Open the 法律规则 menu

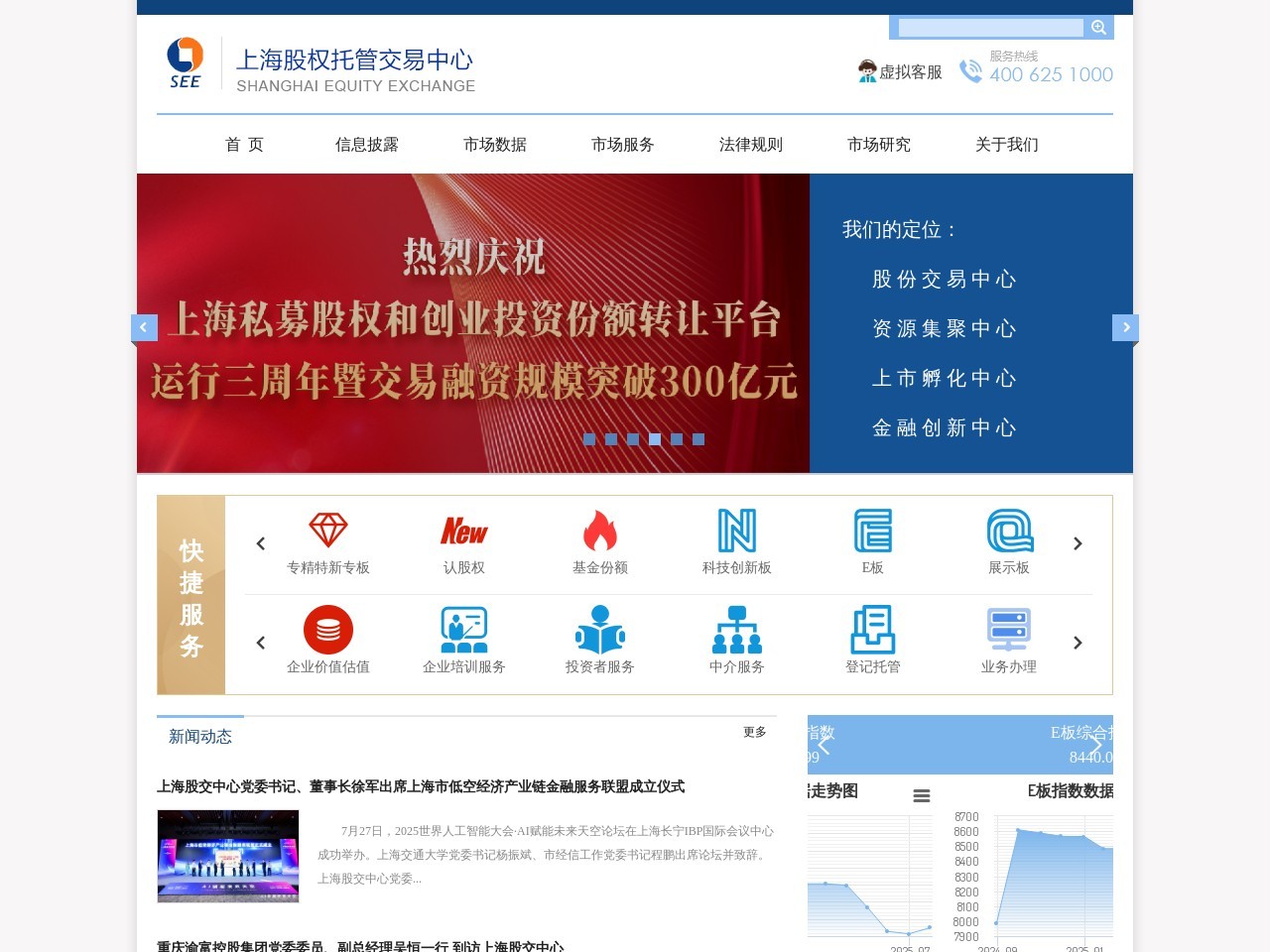pos(751,145)
